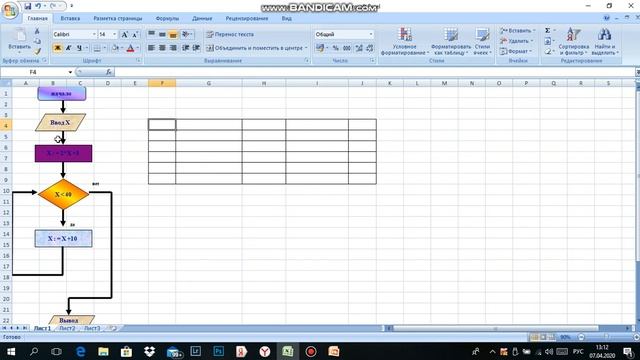
Task: Open the Рецензирование tab
Action: click(247, 18)
